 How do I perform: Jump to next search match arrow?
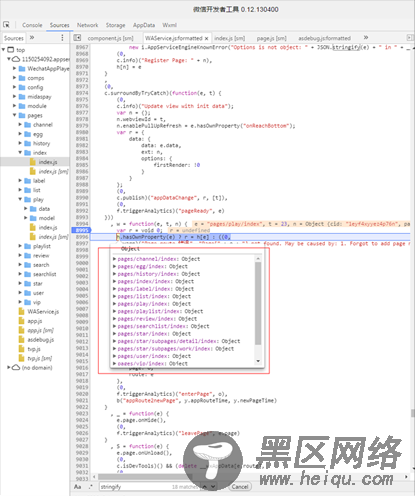click(213, 487)
